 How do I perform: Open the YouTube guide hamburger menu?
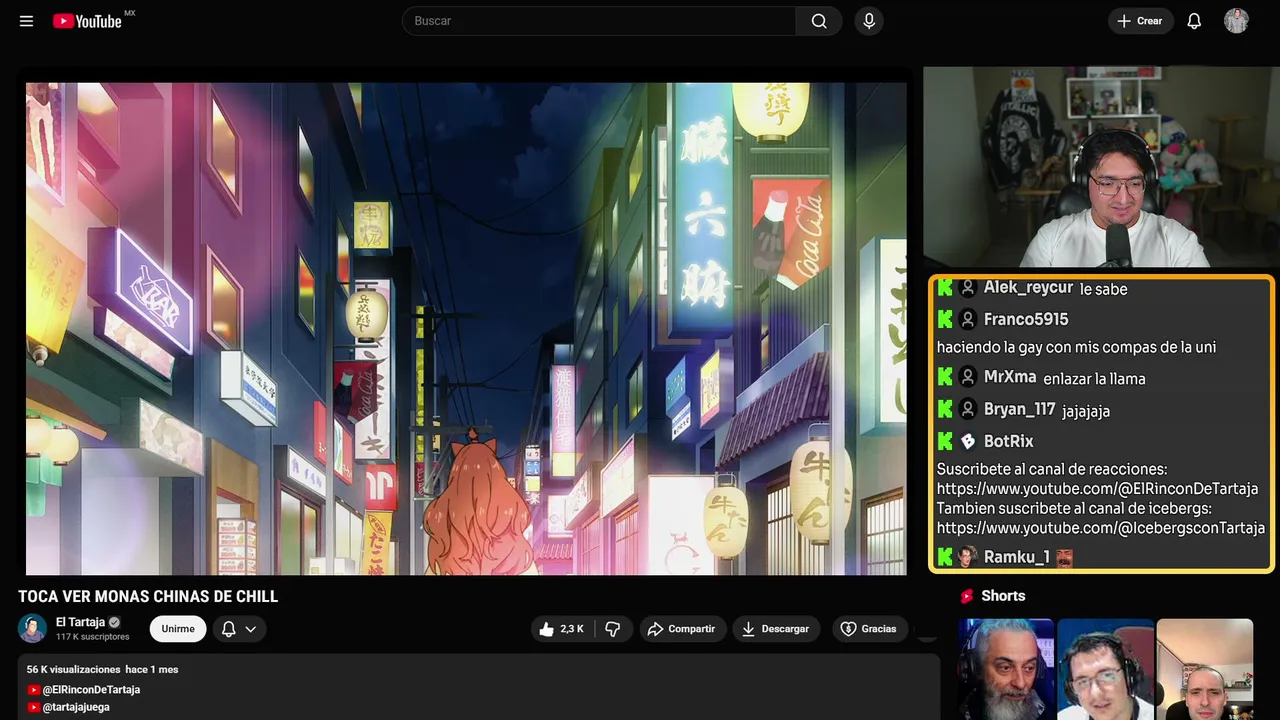pyautogui.click(x=26, y=21)
